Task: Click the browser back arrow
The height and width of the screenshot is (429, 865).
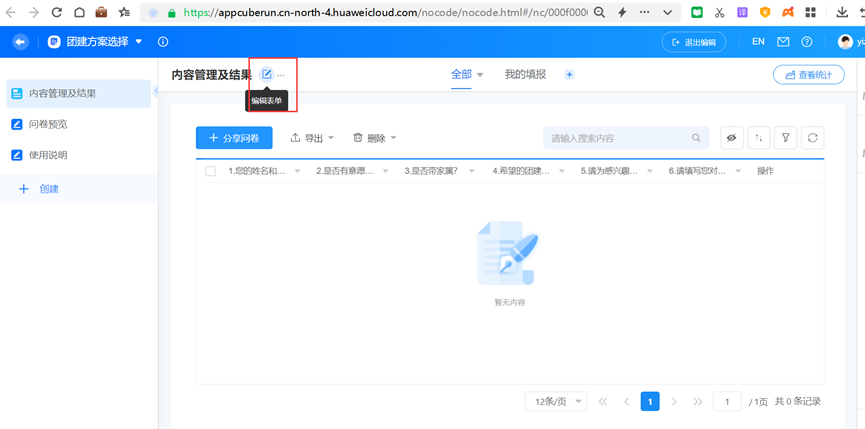Action: (x=10, y=13)
